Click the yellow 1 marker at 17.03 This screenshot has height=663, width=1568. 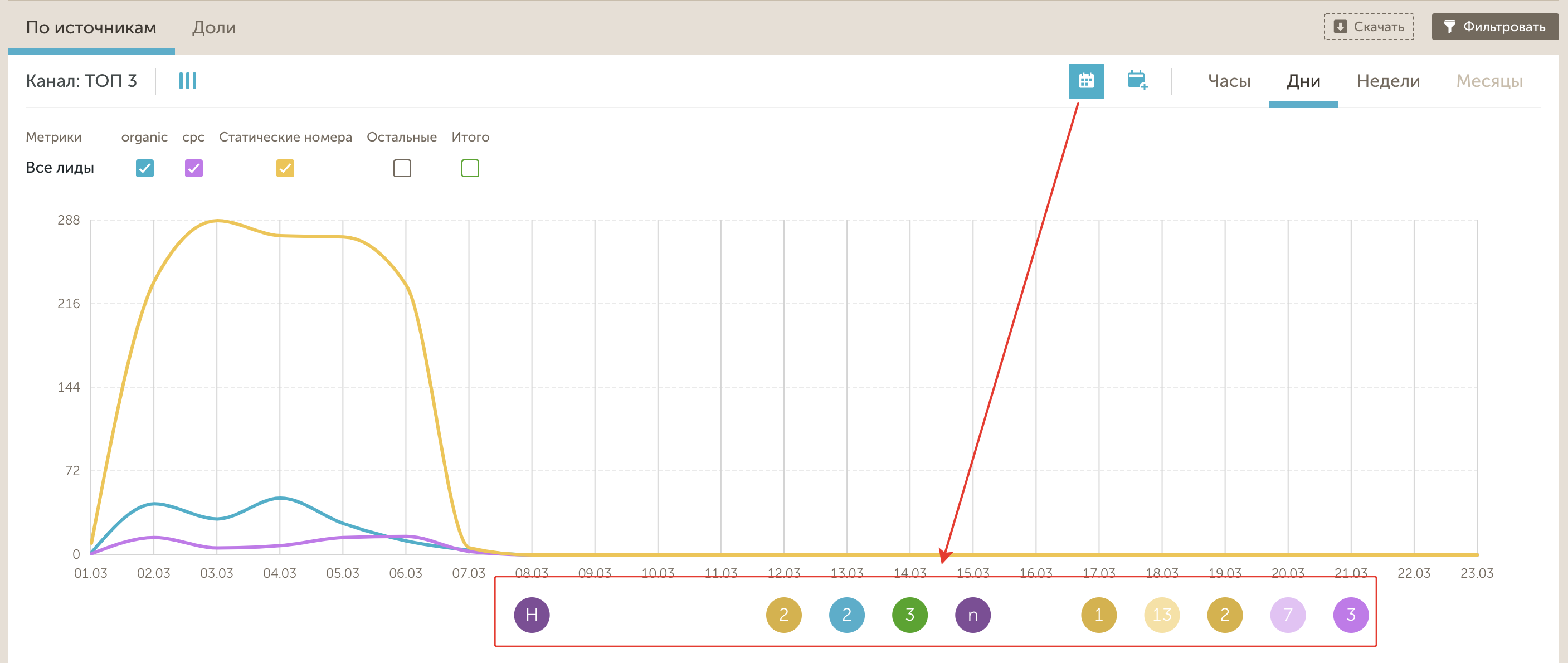point(1099,615)
